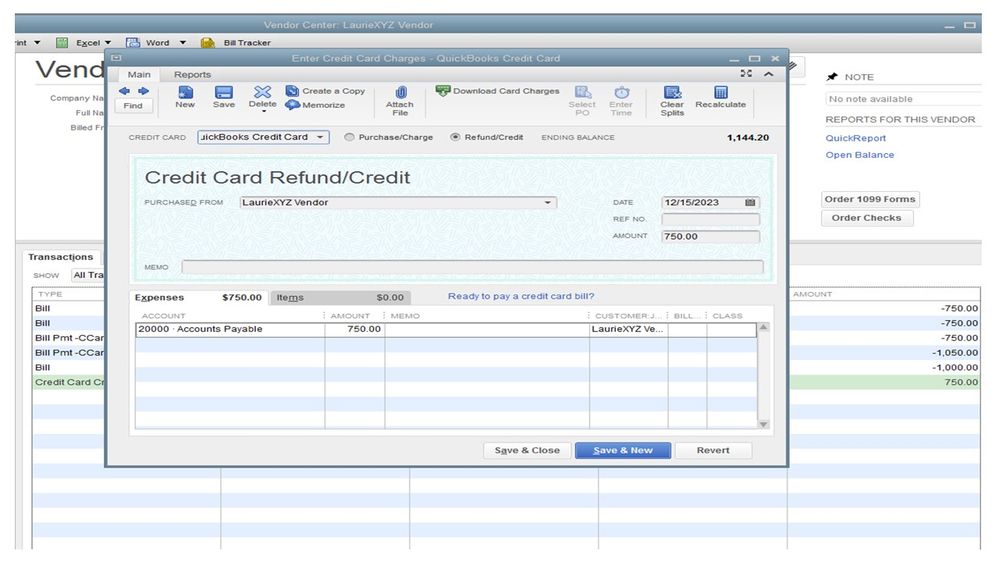
Task: Click the 750.00 amount cell in Expenses
Action: [354, 329]
